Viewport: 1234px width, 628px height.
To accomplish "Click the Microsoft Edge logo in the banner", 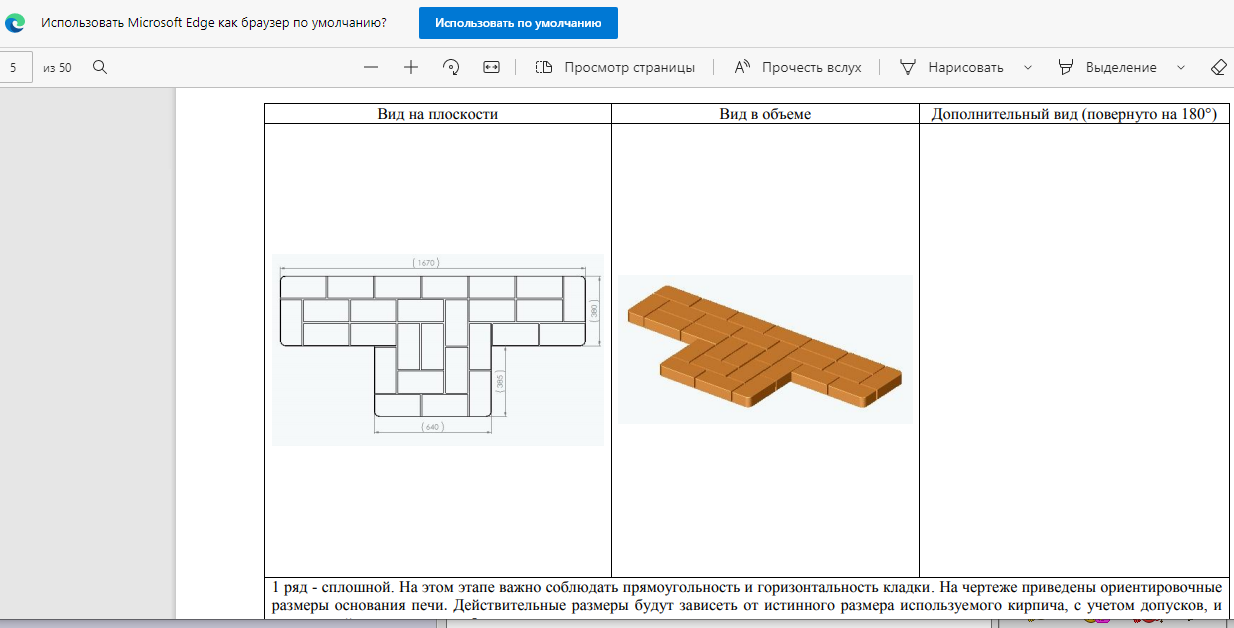I will coord(15,22).
